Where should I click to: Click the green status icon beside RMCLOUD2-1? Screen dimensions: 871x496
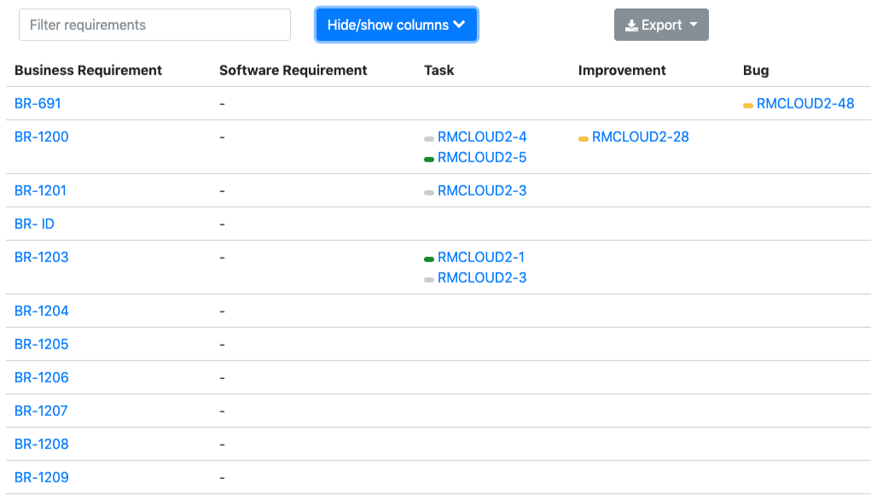429,259
